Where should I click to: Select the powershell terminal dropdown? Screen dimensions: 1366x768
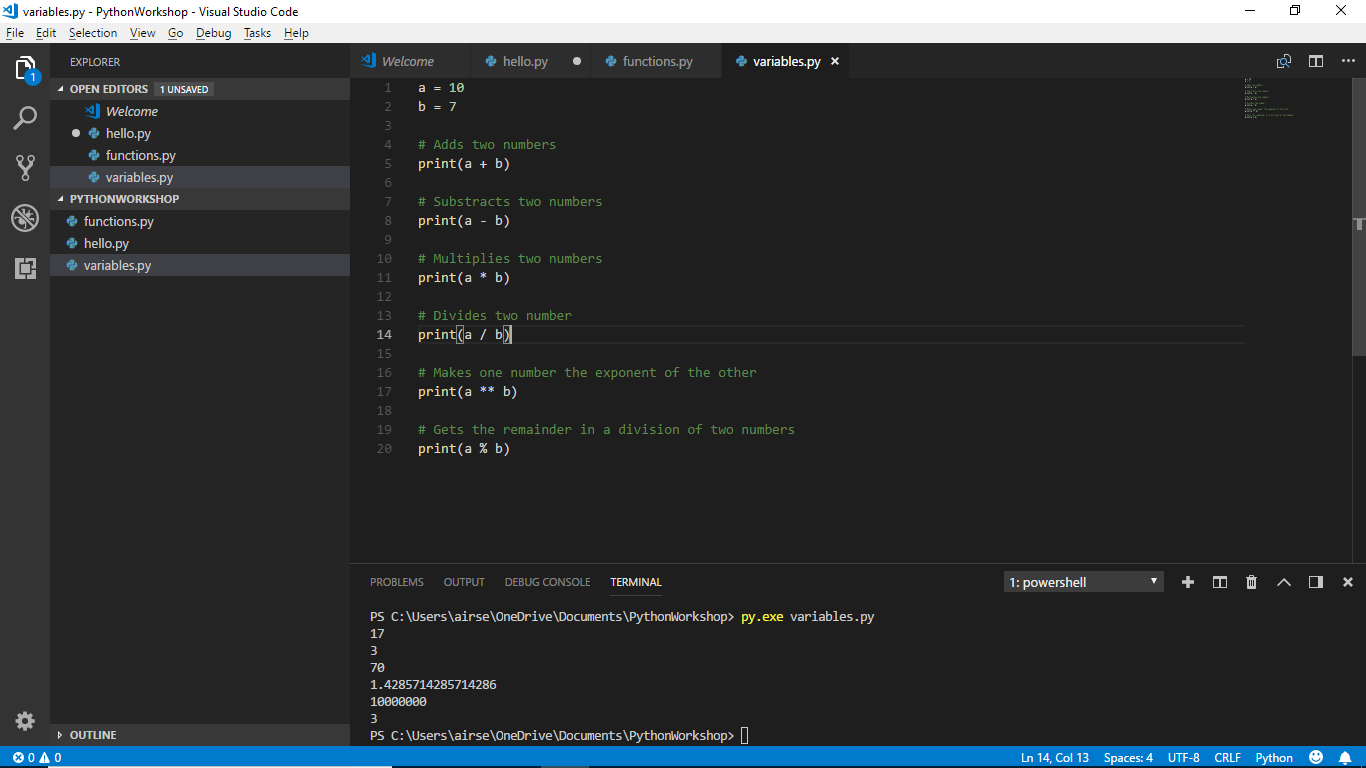(1084, 582)
